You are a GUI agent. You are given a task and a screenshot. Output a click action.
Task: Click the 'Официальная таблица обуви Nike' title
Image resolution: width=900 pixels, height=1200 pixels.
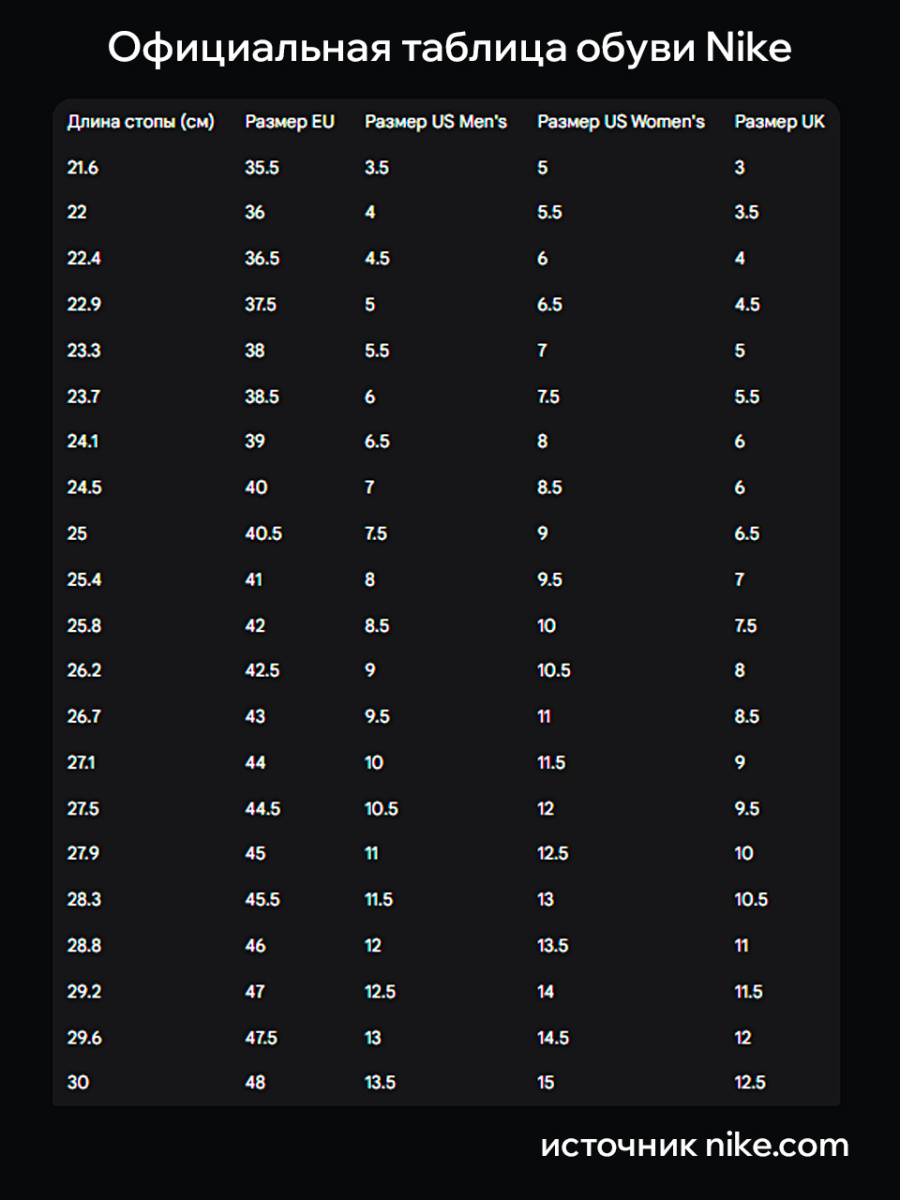point(450,48)
